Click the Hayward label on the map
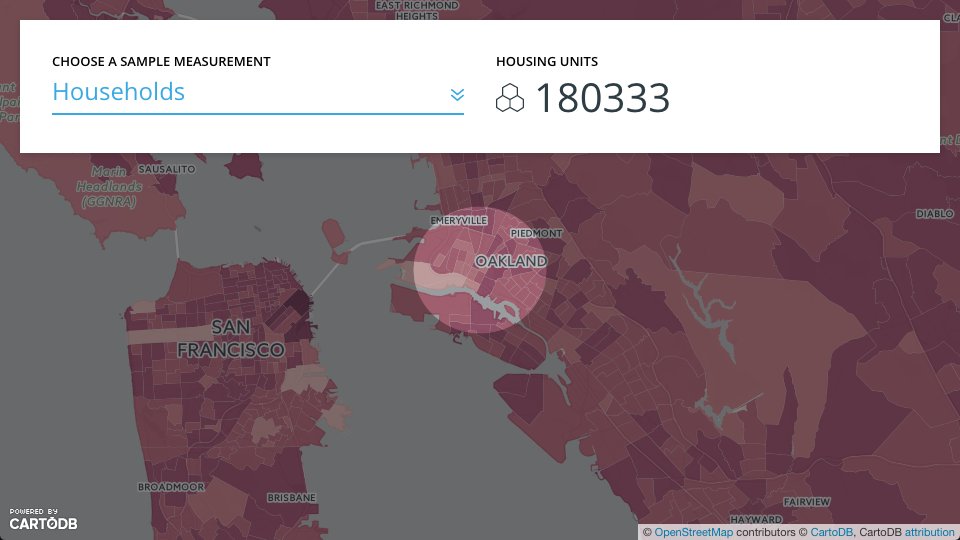 coord(756,520)
